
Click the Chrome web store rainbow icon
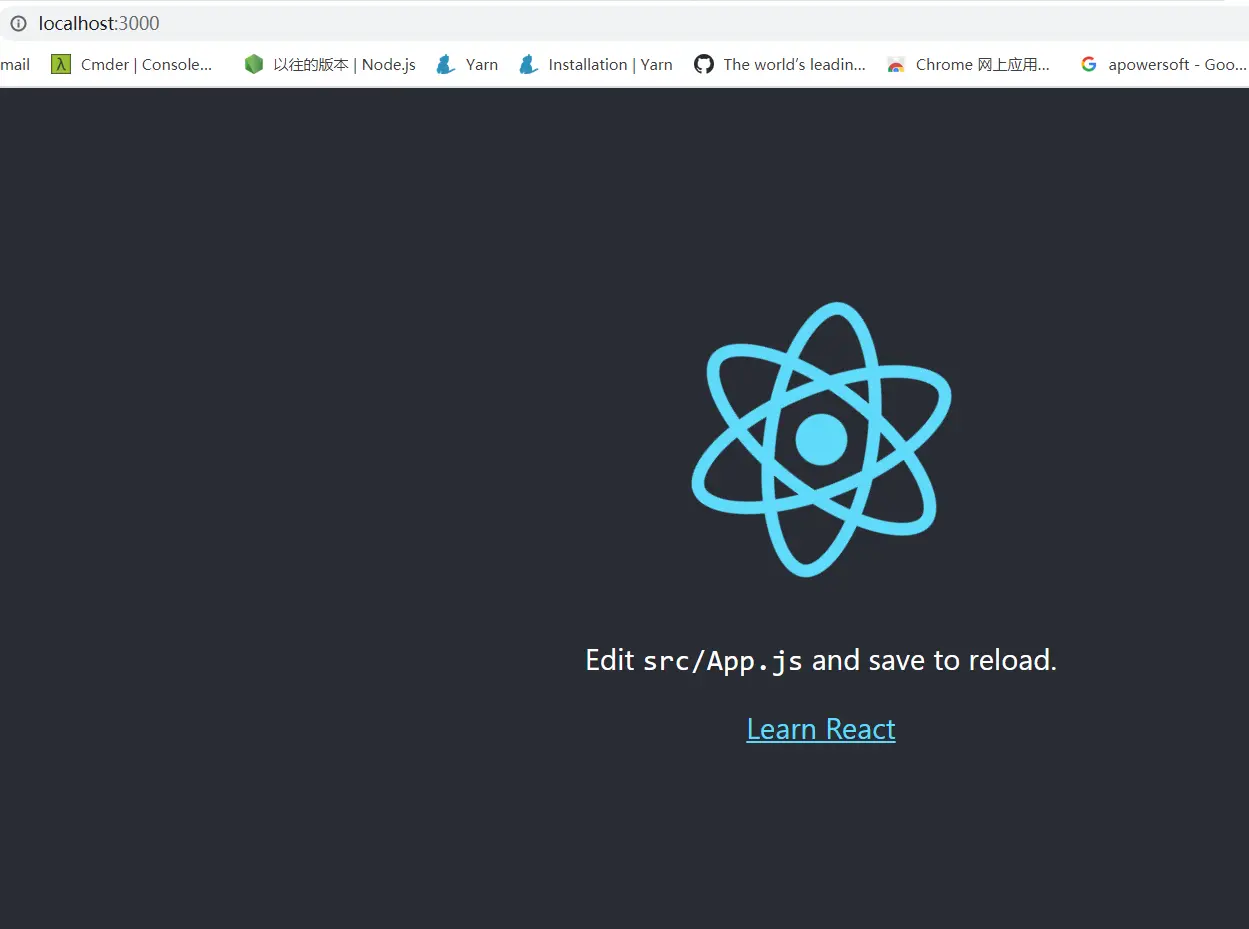point(896,64)
